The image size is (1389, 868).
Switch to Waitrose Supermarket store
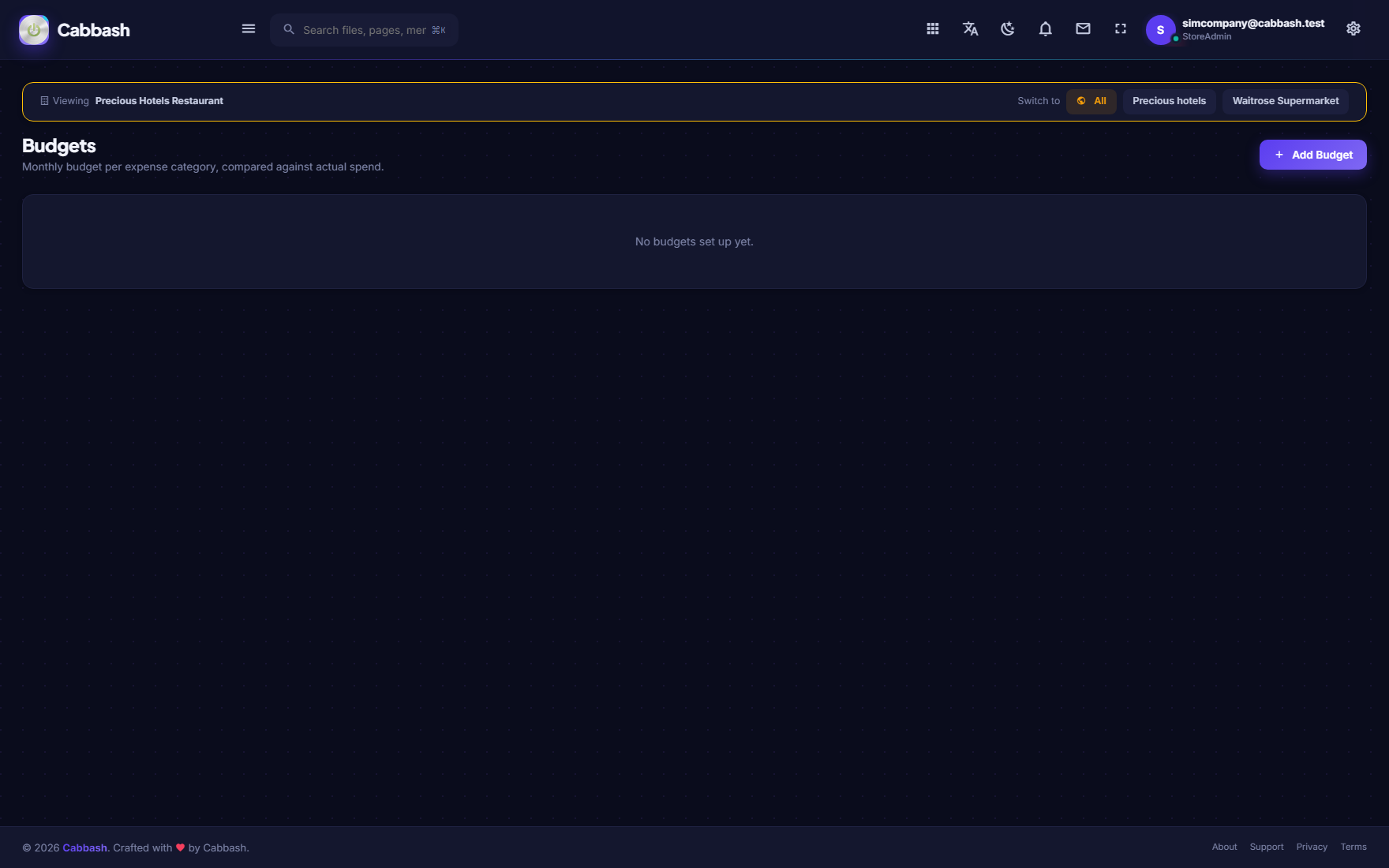[1286, 101]
